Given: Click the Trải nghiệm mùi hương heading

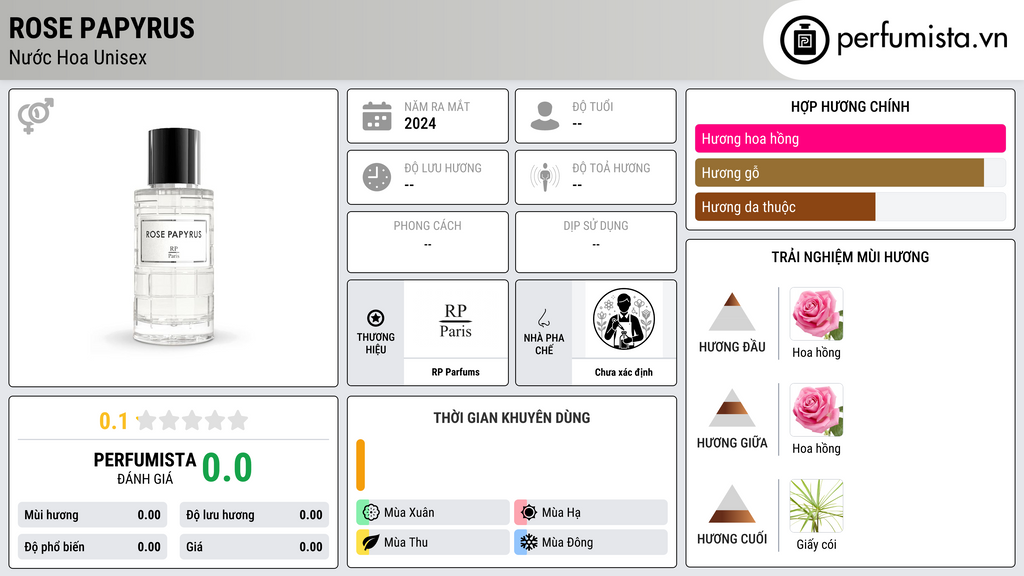Looking at the screenshot, I should click(x=850, y=257).
